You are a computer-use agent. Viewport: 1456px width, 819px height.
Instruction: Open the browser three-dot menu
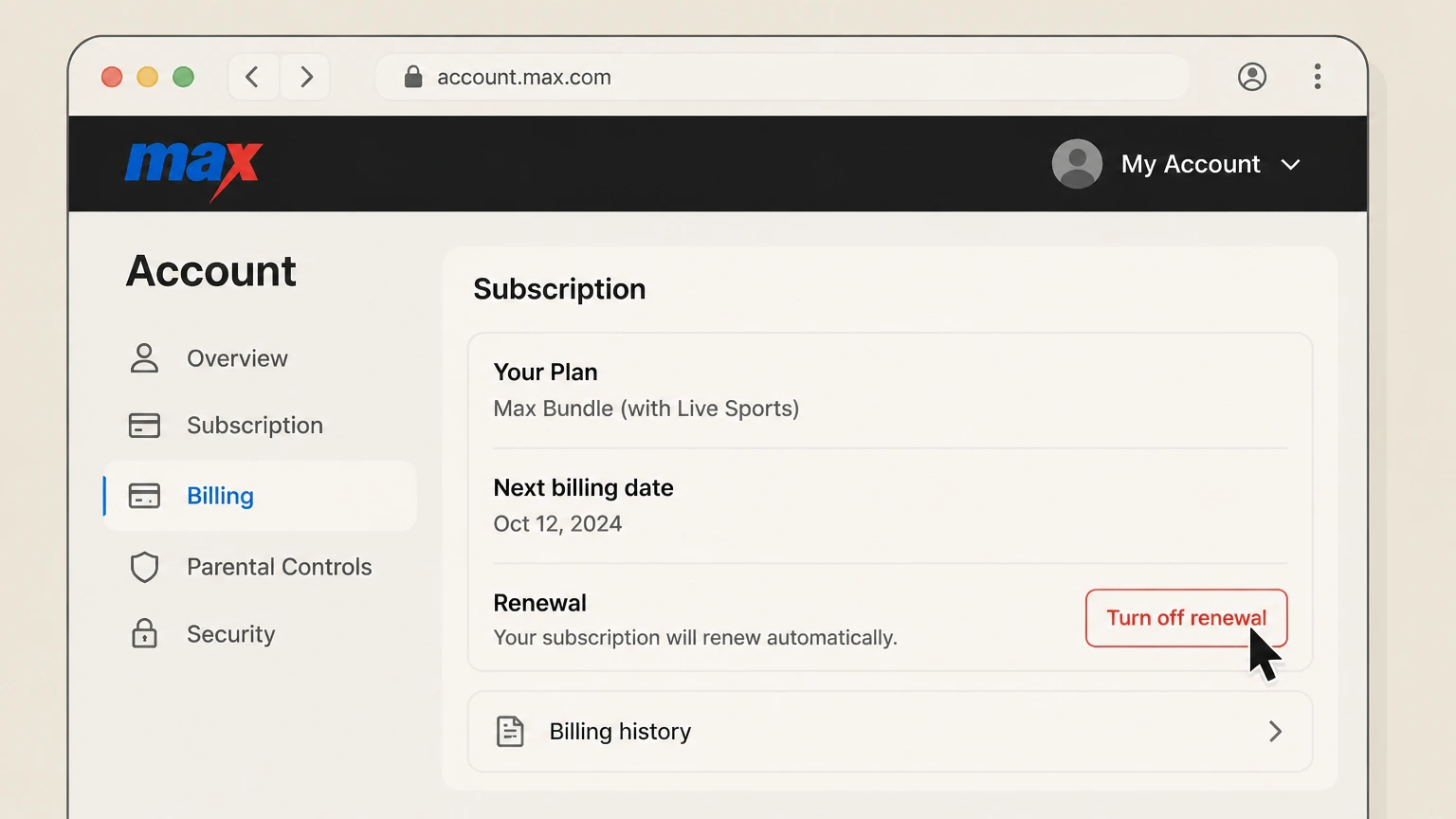point(1318,77)
